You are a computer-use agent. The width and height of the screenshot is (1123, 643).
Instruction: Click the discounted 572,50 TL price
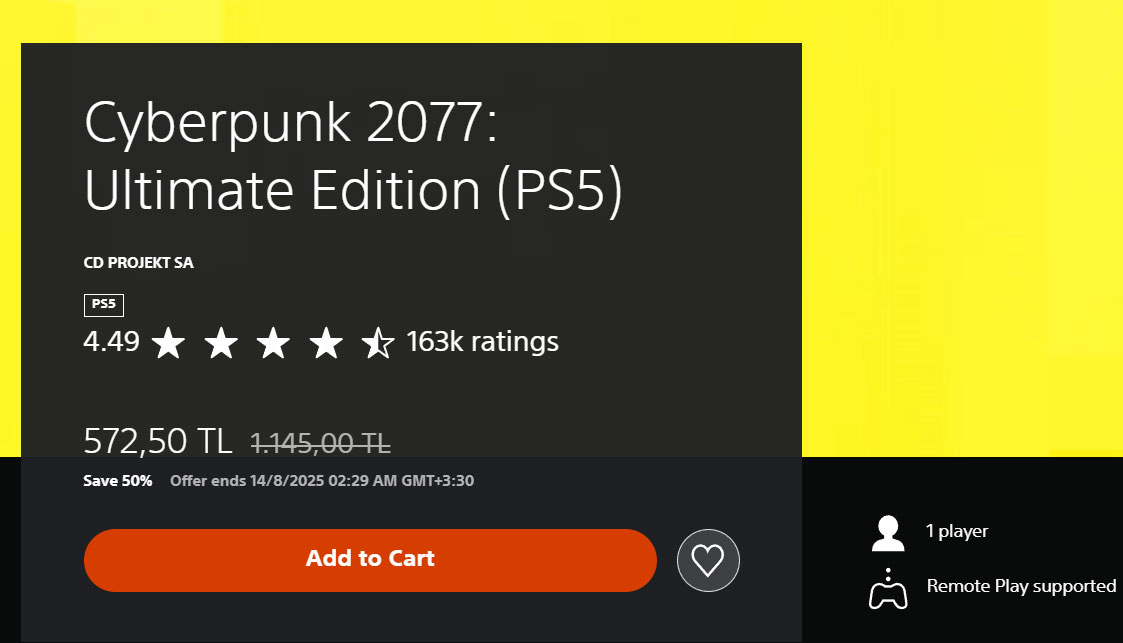tap(158, 441)
